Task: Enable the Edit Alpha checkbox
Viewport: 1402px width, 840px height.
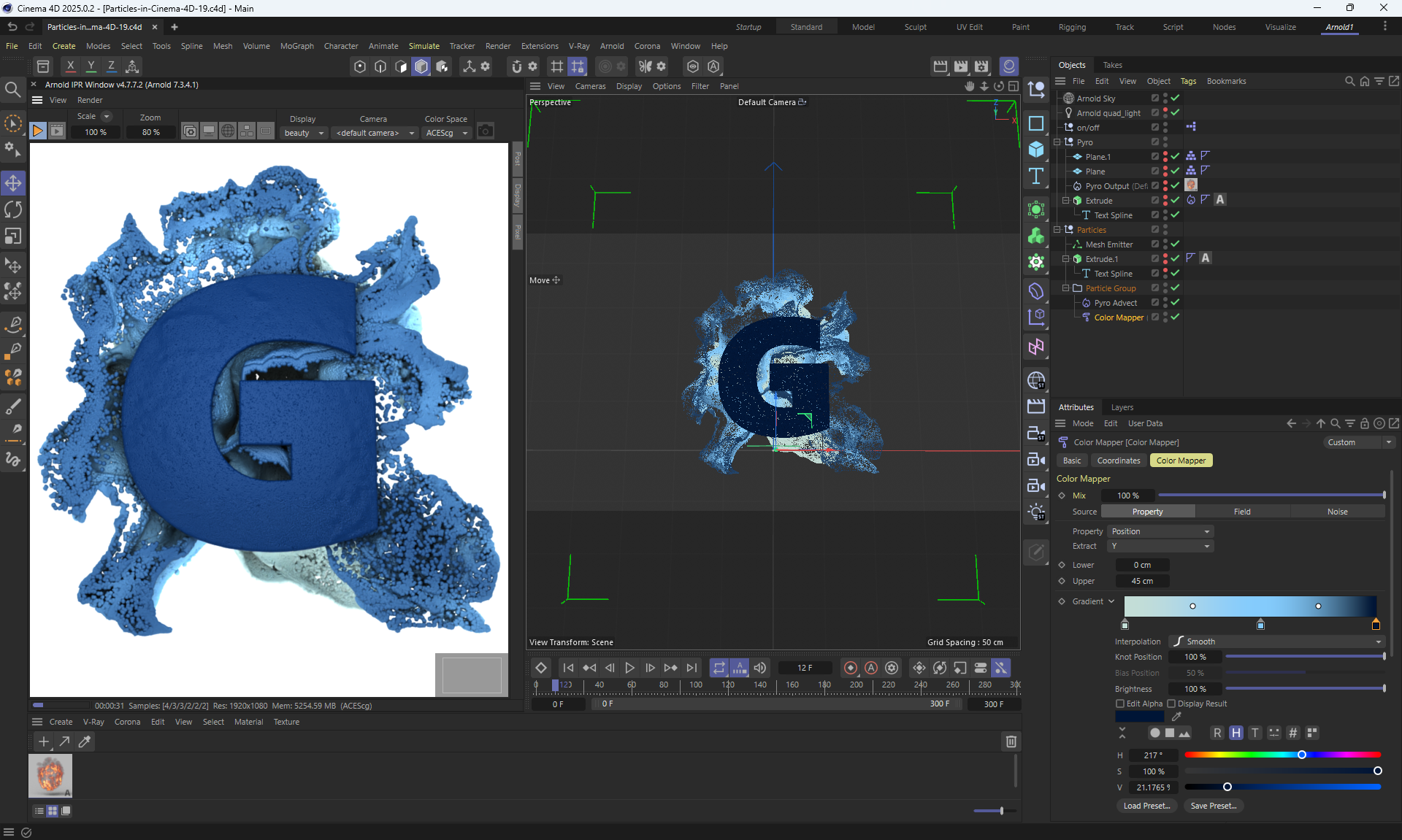Action: (x=1120, y=704)
